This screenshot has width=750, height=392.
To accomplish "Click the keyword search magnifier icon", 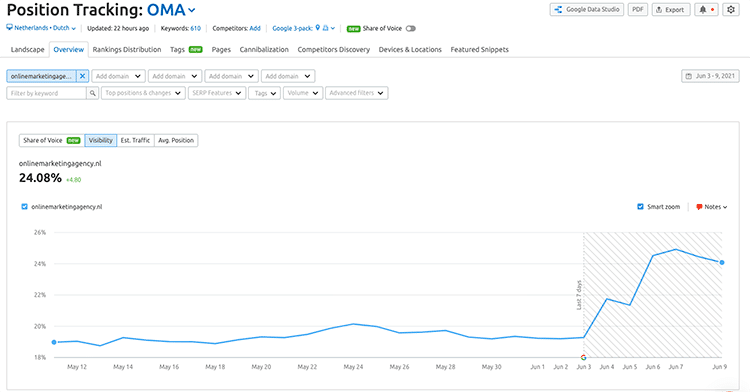I will 93,93.
